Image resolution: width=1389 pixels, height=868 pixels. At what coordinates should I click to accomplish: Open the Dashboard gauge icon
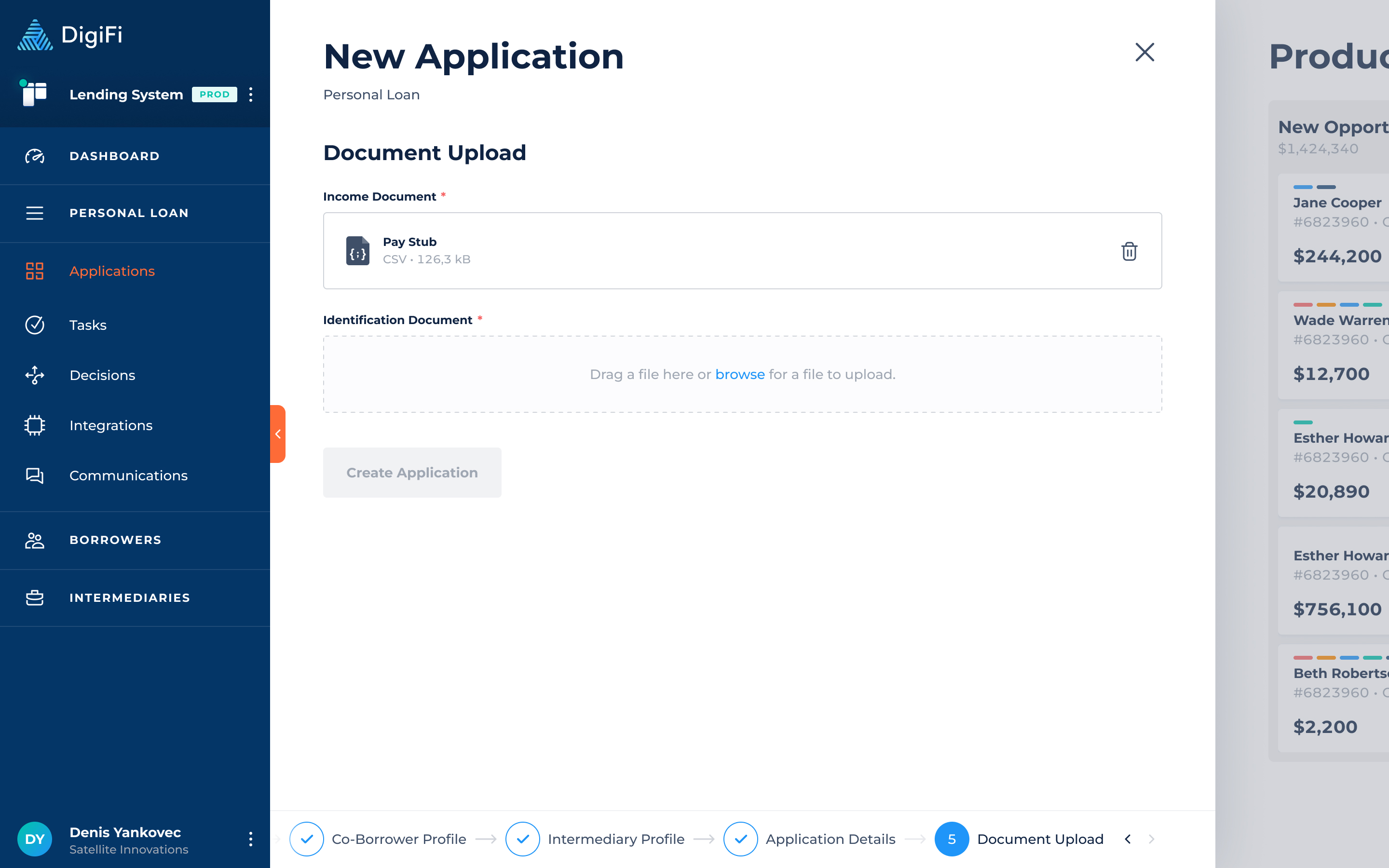click(x=34, y=156)
